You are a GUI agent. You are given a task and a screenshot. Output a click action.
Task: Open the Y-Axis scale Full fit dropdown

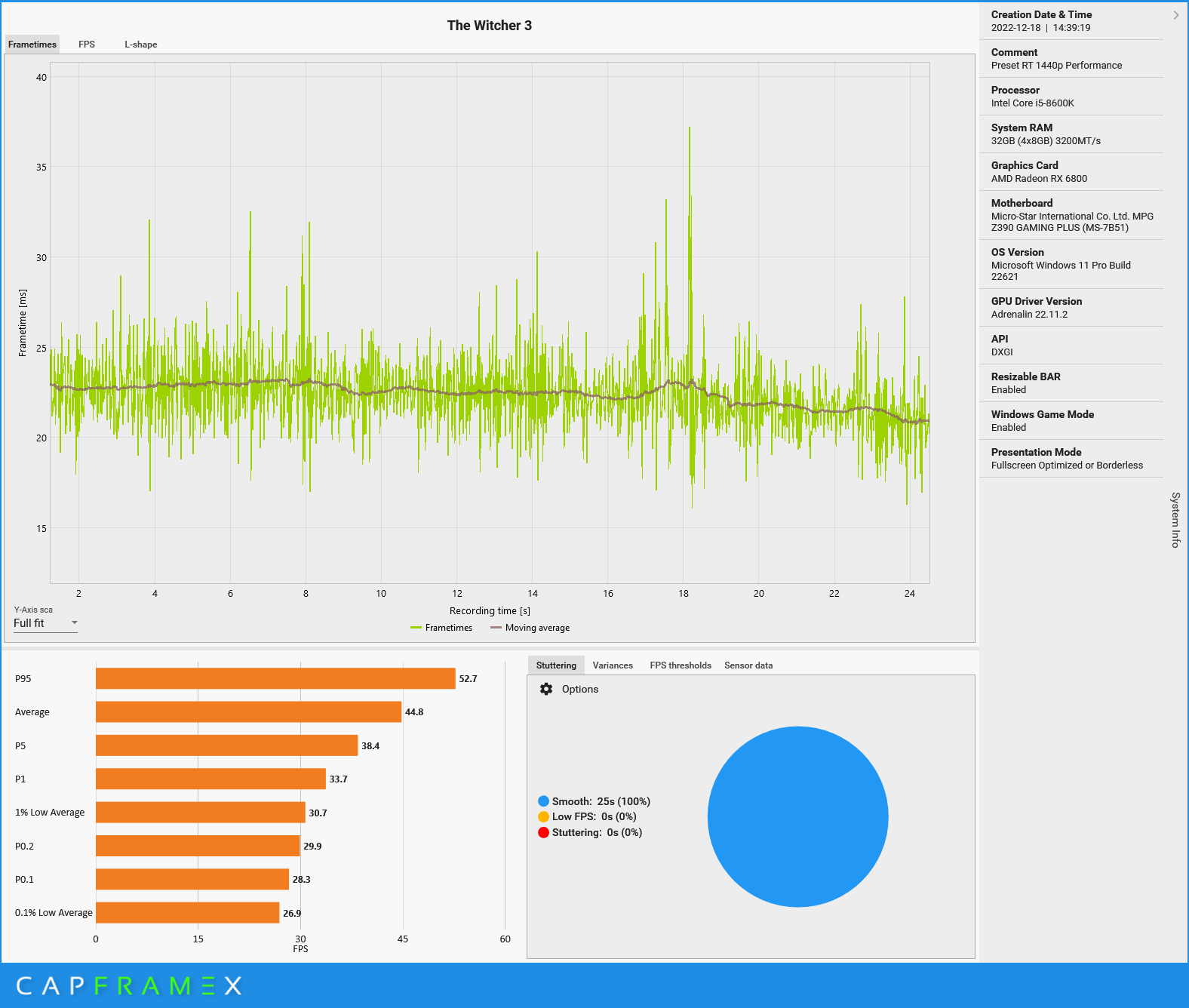click(x=45, y=623)
